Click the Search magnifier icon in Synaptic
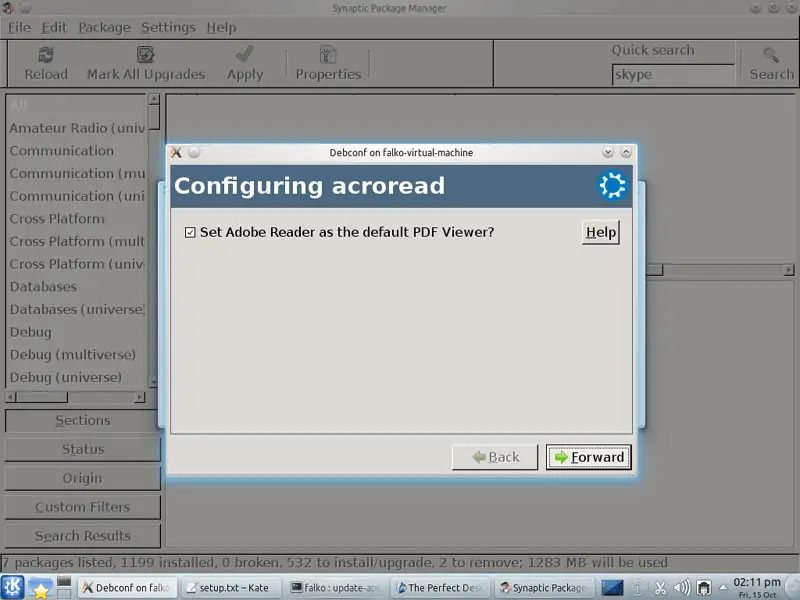This screenshot has height=600, width=800. [x=771, y=55]
